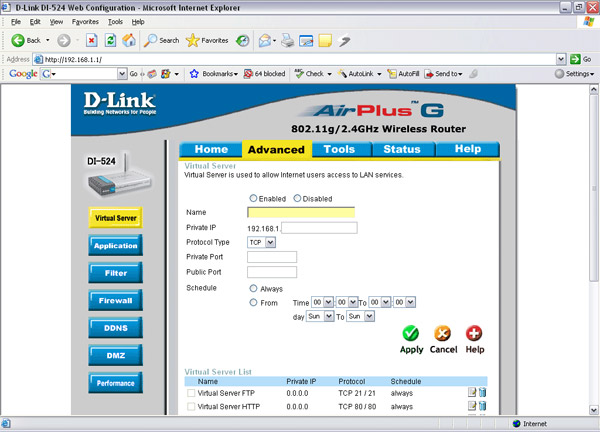This screenshot has width=600, height=432.
Task: Click the browser Refresh toolbar icon
Action: tap(110, 41)
